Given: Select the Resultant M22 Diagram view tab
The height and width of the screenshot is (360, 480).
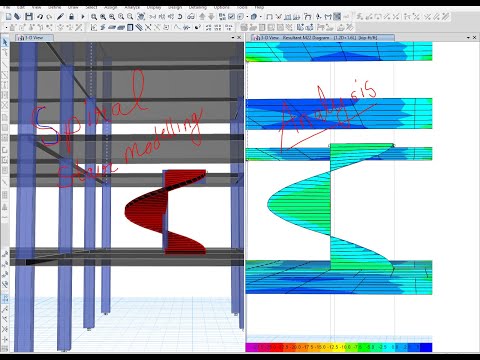Looking at the screenshot, I should (323, 38).
